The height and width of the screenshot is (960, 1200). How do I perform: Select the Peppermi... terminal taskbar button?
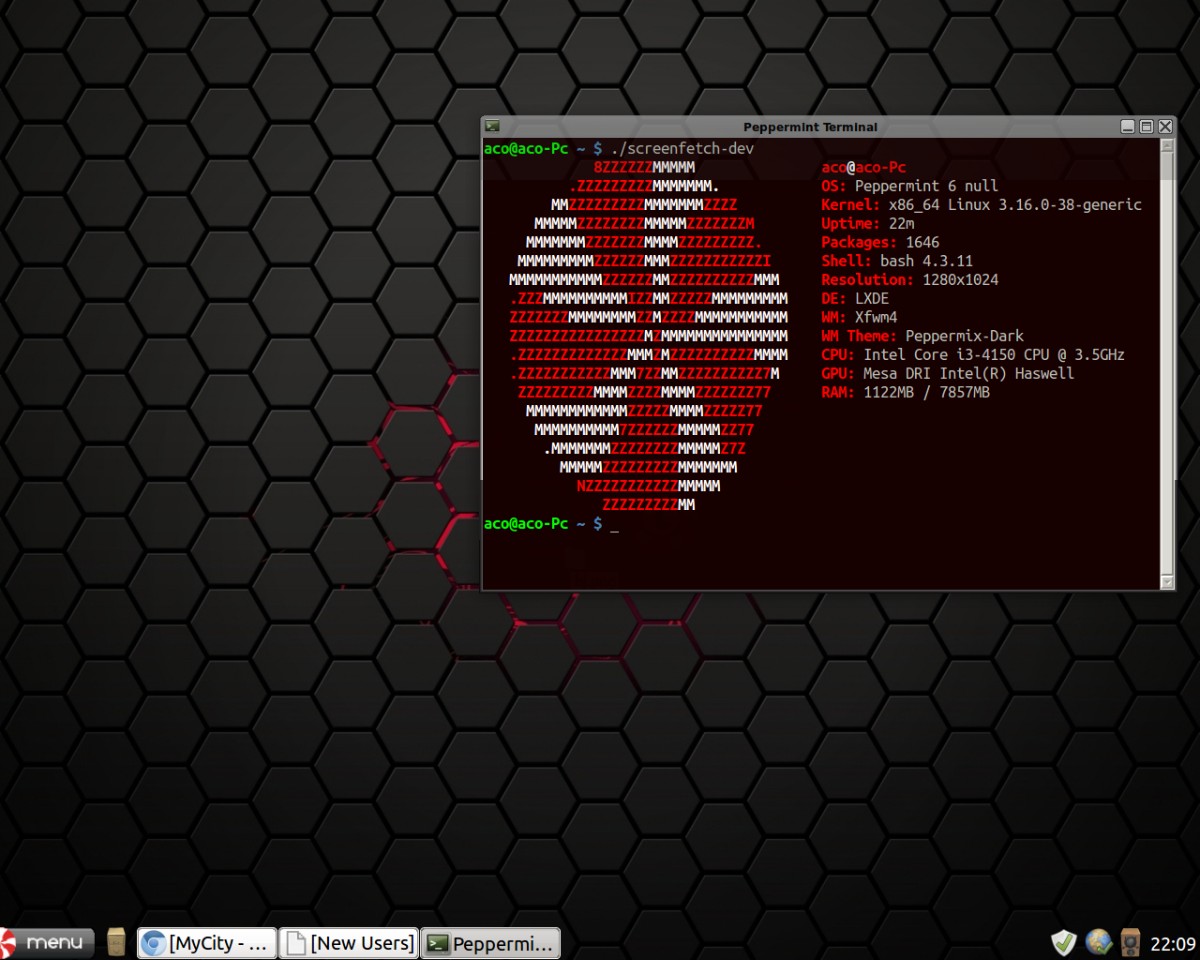(x=490, y=942)
